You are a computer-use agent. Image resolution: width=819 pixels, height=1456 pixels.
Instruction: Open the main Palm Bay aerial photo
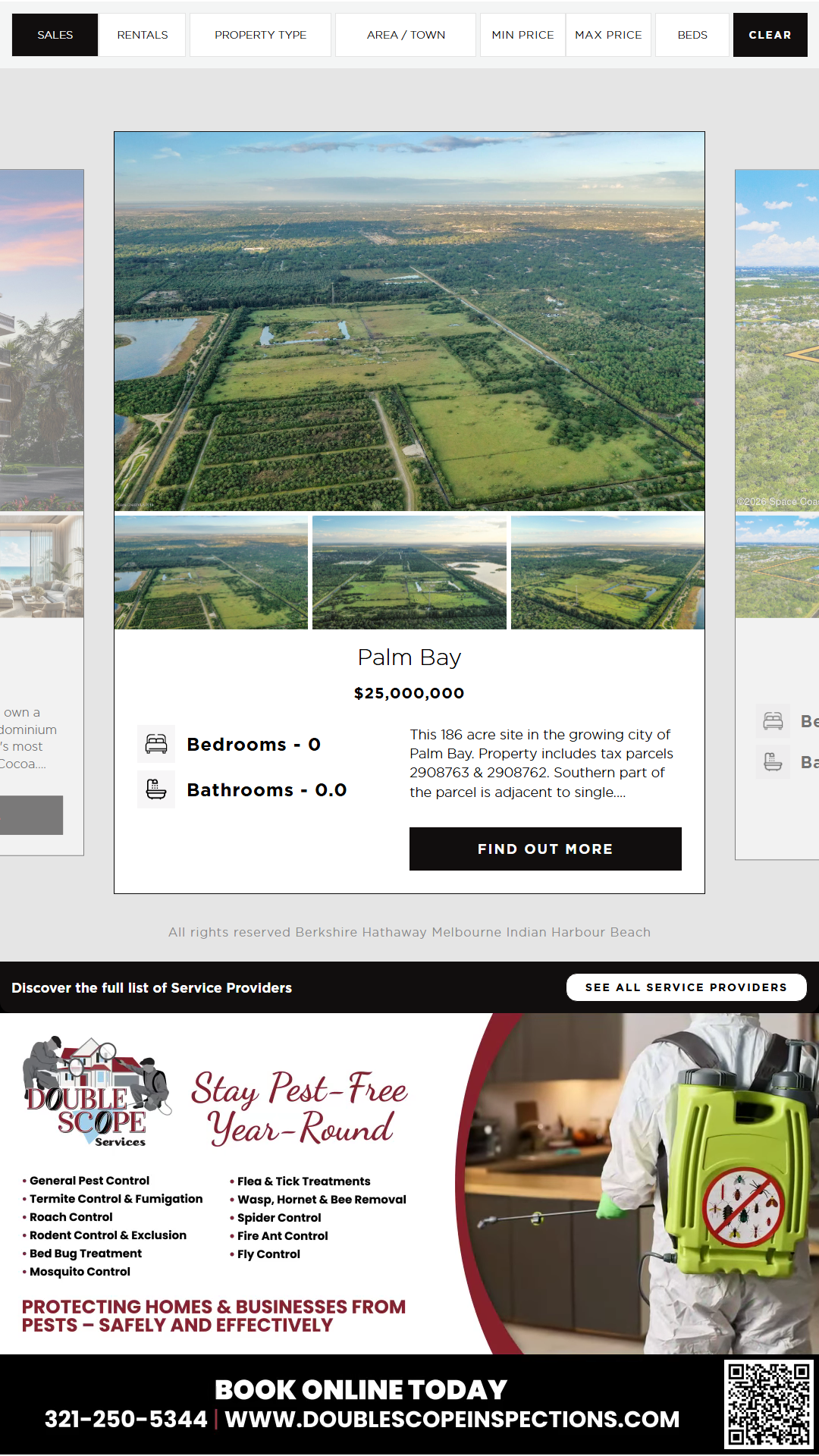[409, 322]
